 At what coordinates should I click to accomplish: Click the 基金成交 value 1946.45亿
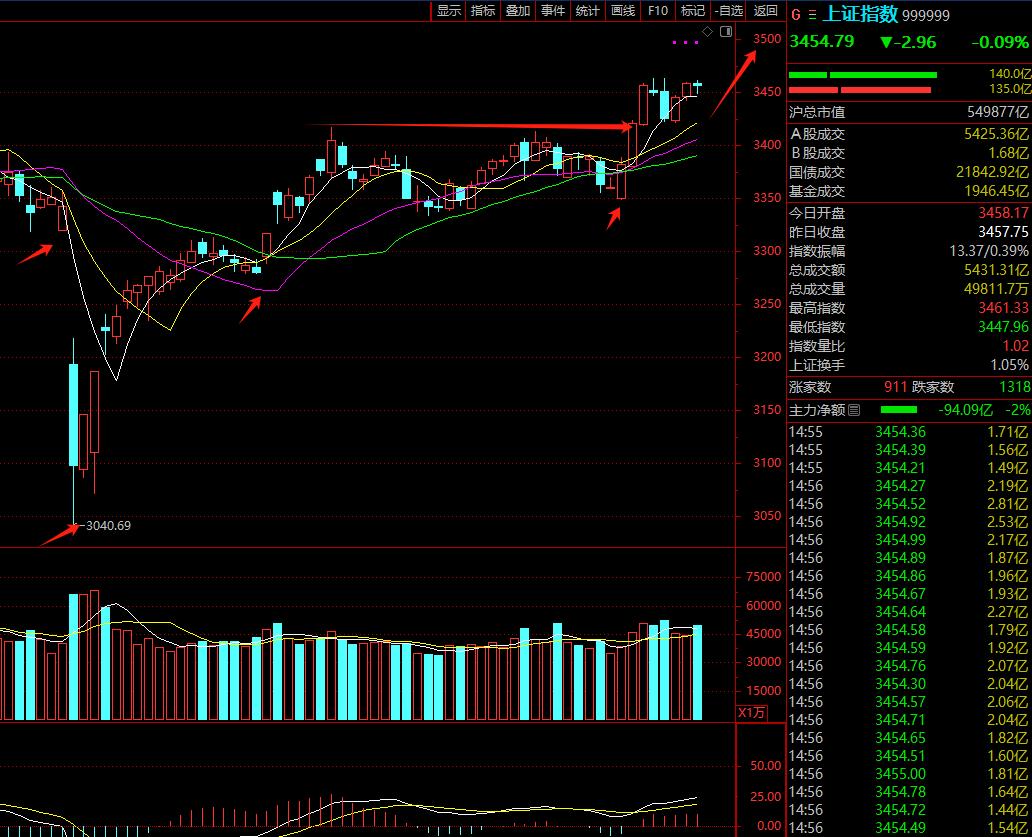click(x=996, y=191)
